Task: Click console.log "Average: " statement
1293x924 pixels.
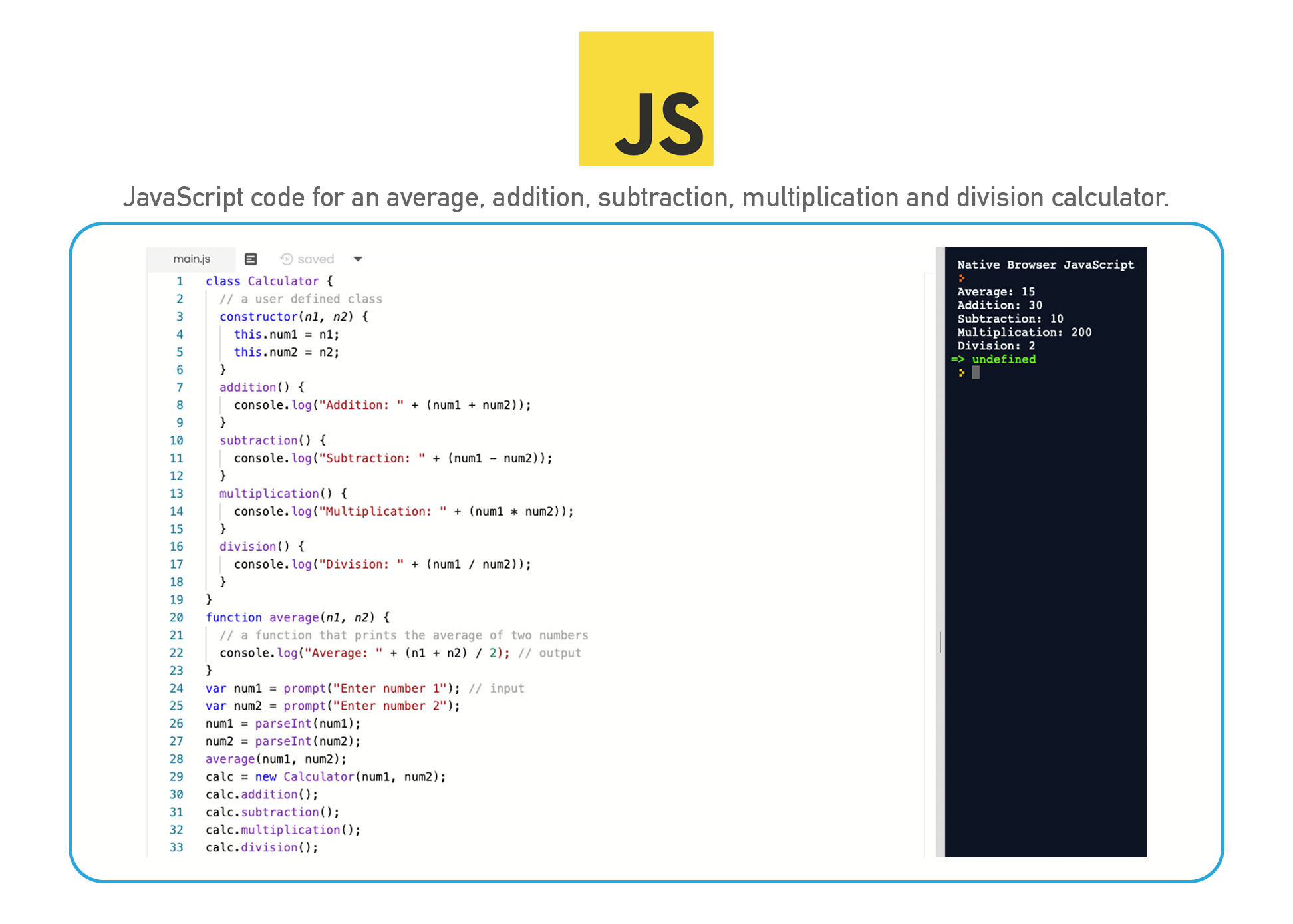Action: pyautogui.click(x=364, y=653)
